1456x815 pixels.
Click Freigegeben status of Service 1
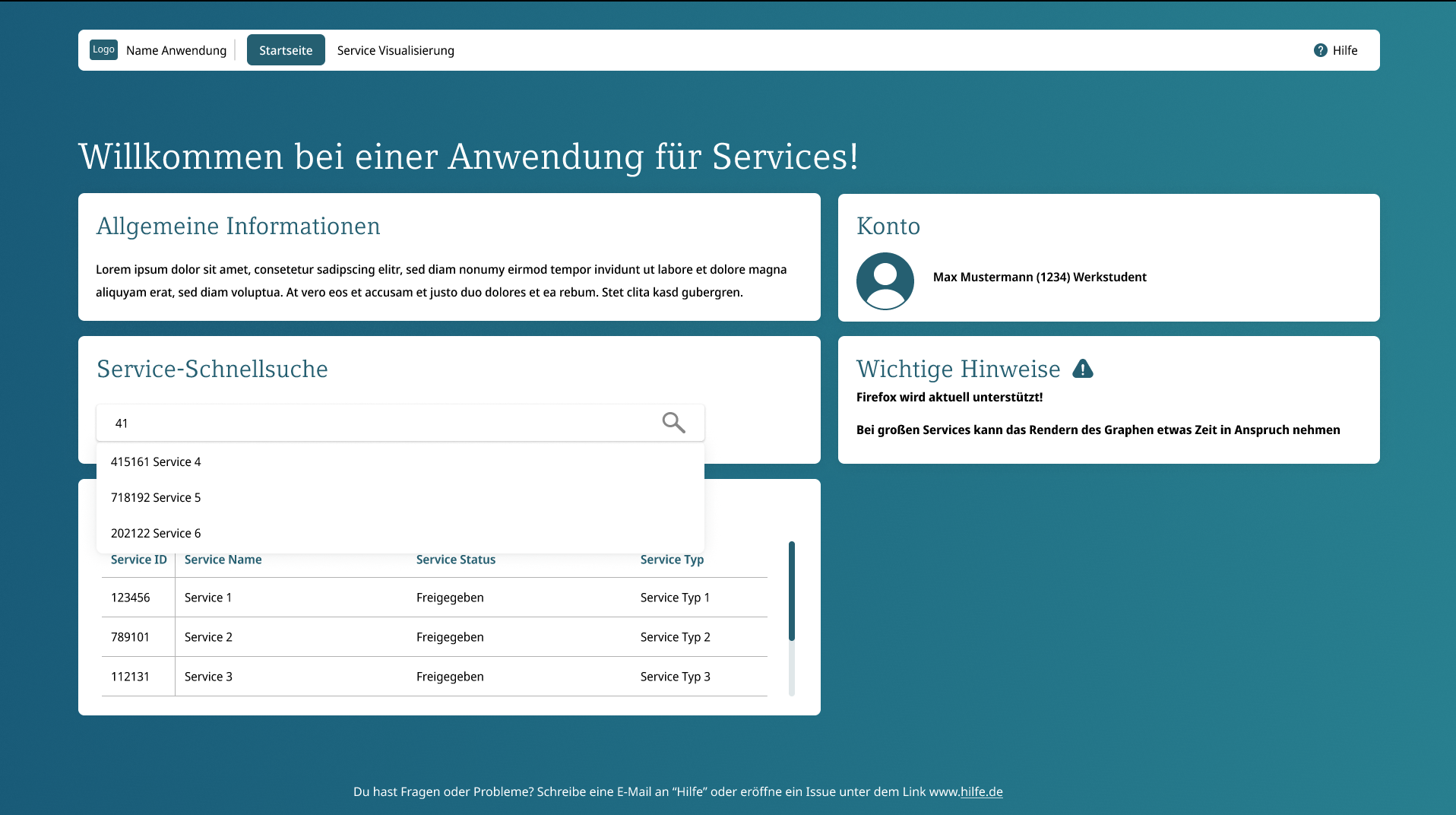tap(450, 598)
